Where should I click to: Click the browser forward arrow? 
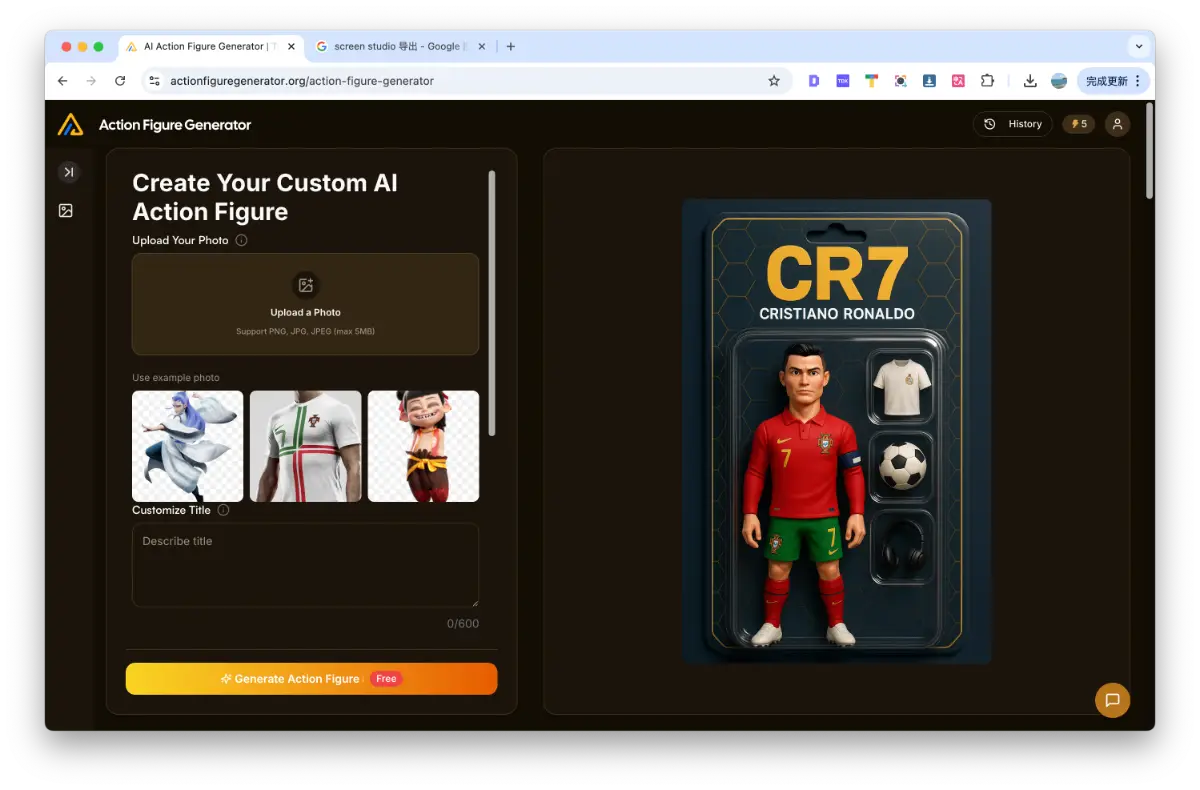[91, 81]
